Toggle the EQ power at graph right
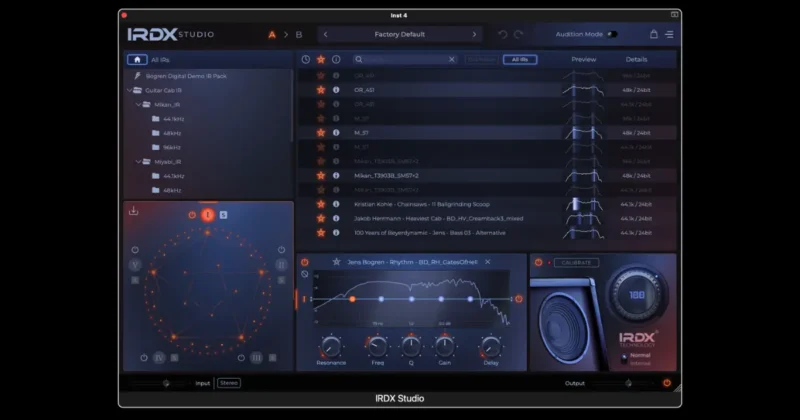 [518, 299]
